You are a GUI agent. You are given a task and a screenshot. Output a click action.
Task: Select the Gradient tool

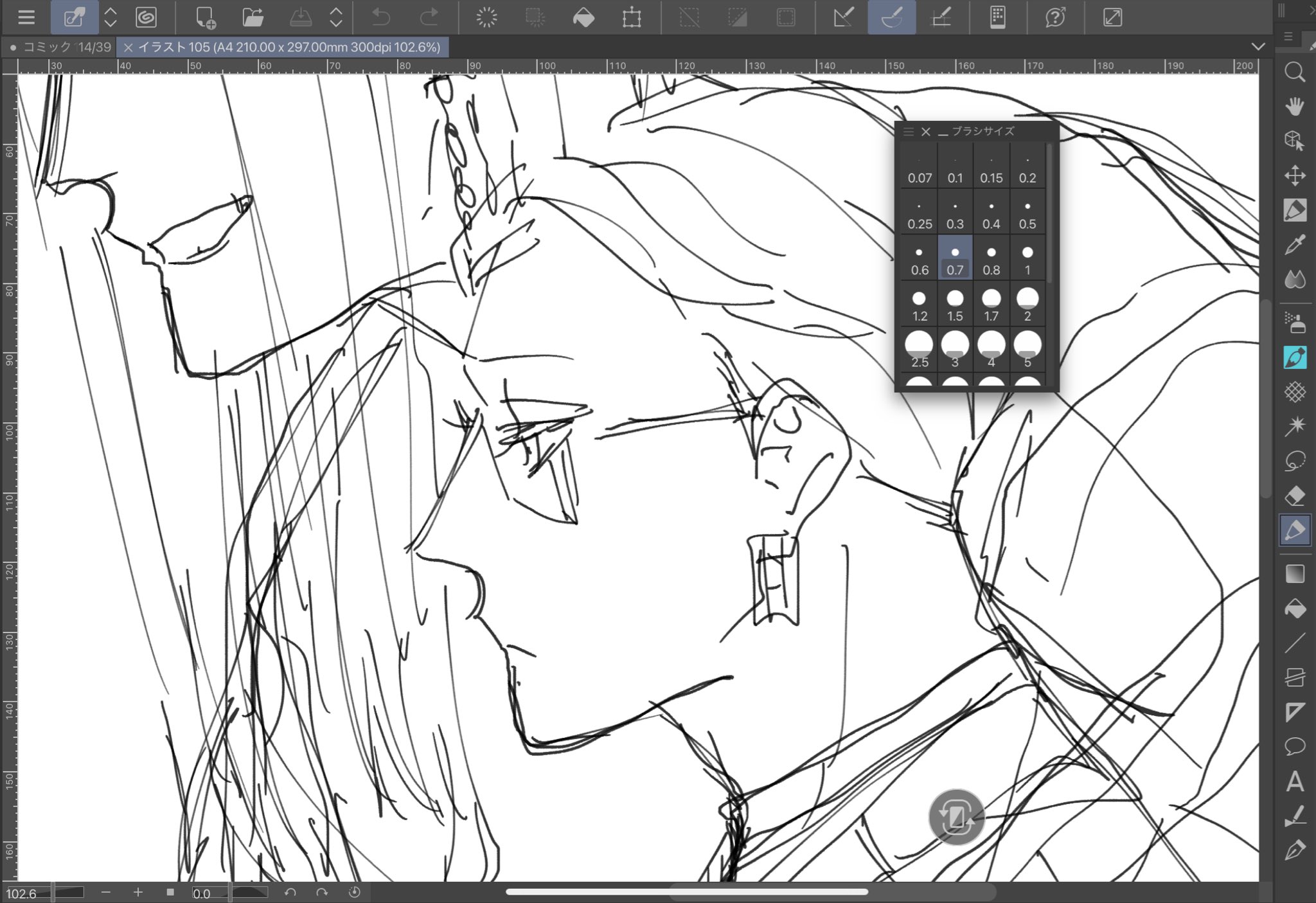click(x=1294, y=573)
